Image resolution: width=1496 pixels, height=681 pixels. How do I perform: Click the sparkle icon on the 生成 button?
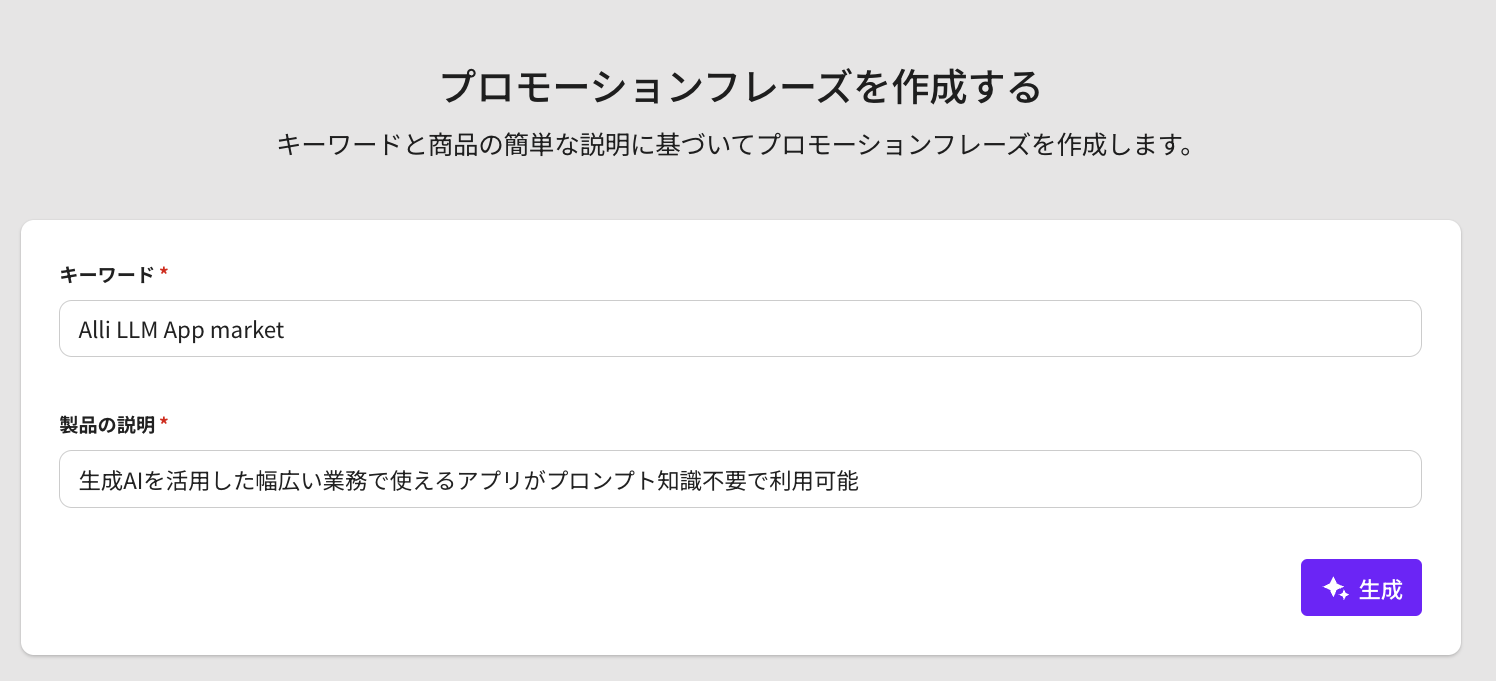coord(1336,588)
